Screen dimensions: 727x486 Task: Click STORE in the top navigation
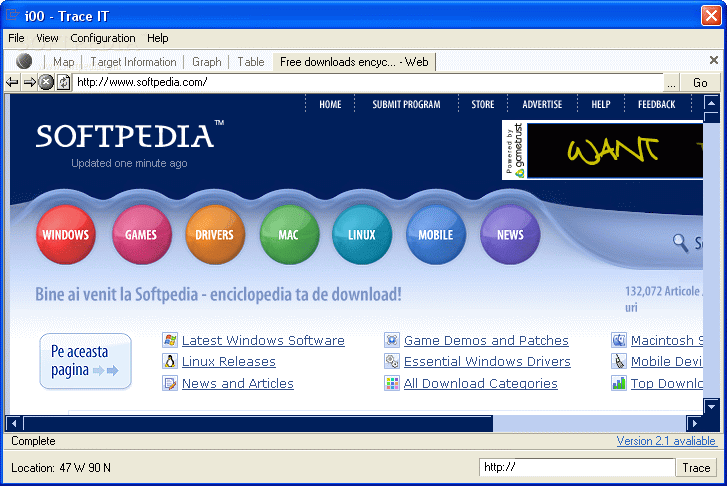coord(483,104)
